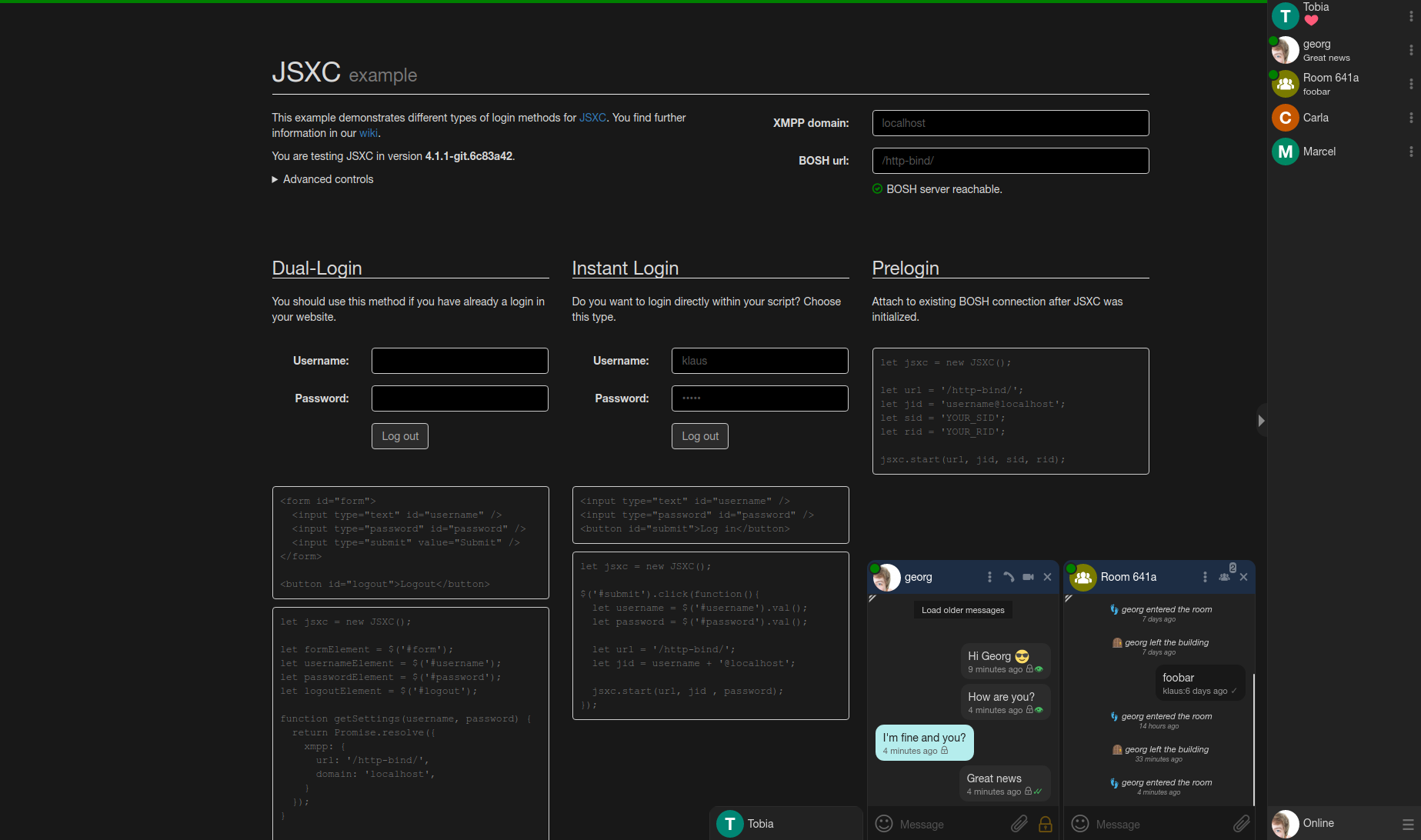Click Marcel's green M avatar in roster
Image resolution: width=1421 pixels, height=840 pixels.
tap(1285, 152)
